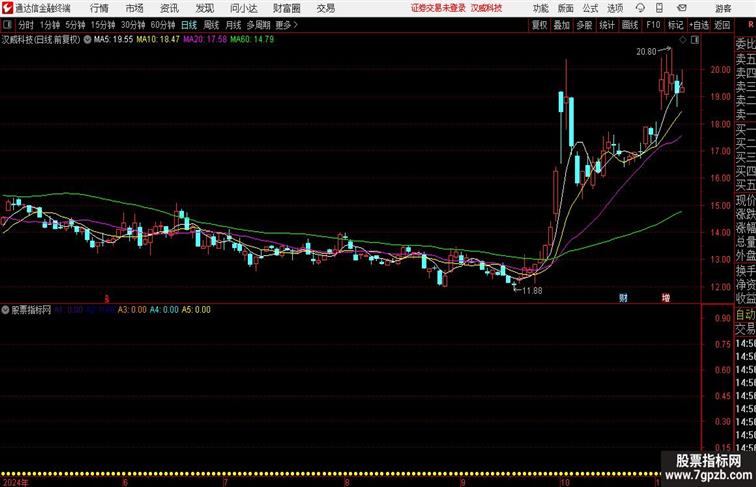Open the 公式 menu

click(590, 8)
